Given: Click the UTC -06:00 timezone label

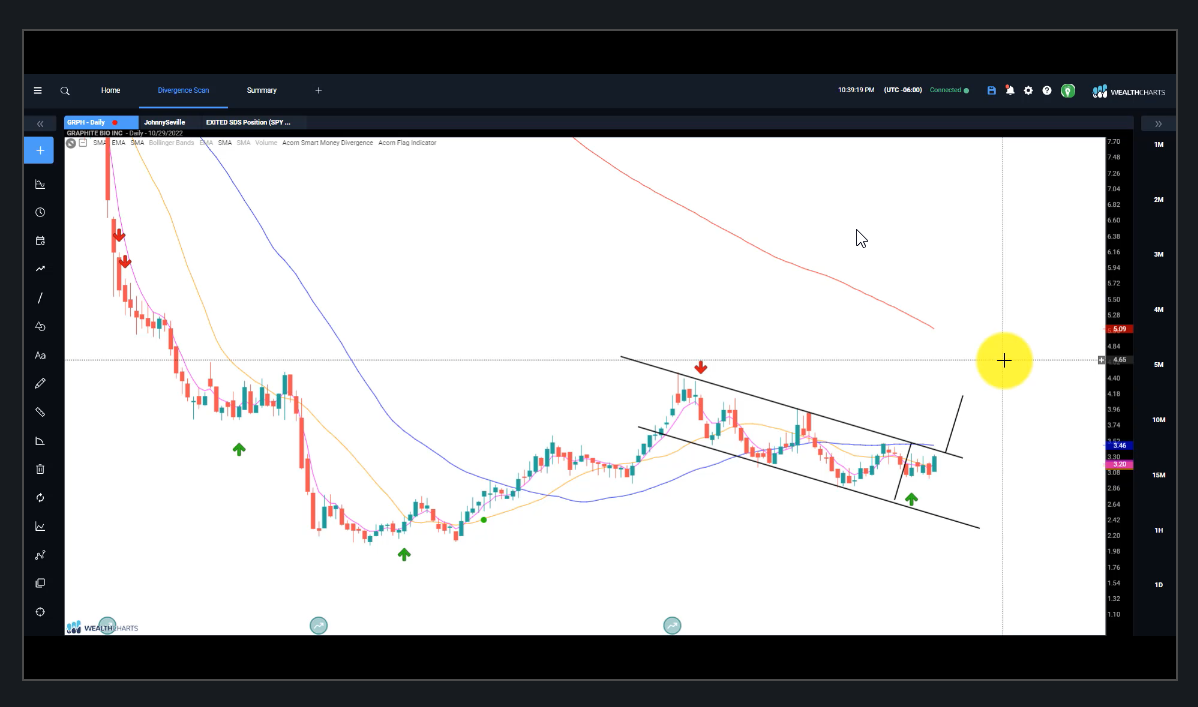Looking at the screenshot, I should point(903,90).
